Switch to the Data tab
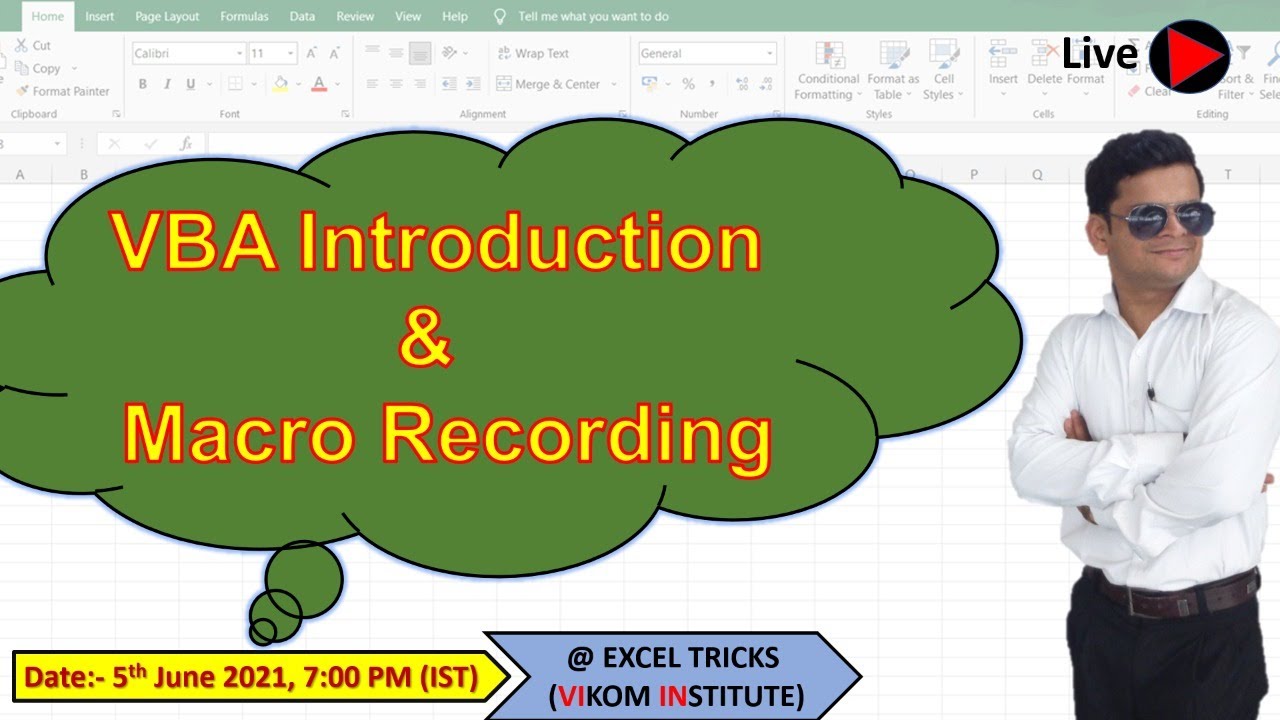The image size is (1280, 720). (x=302, y=16)
